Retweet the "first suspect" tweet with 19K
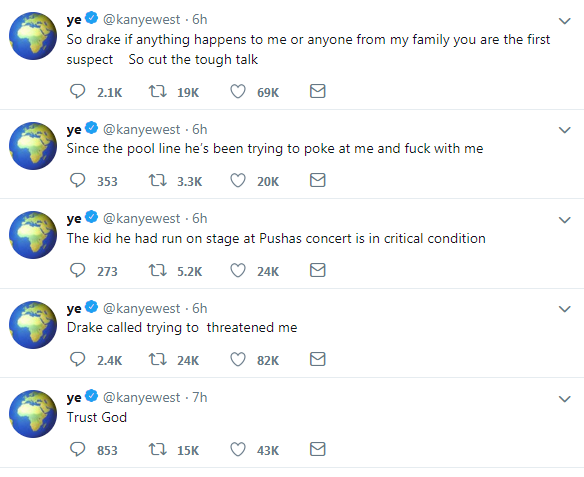The width and height of the screenshot is (584, 477). (x=158, y=91)
